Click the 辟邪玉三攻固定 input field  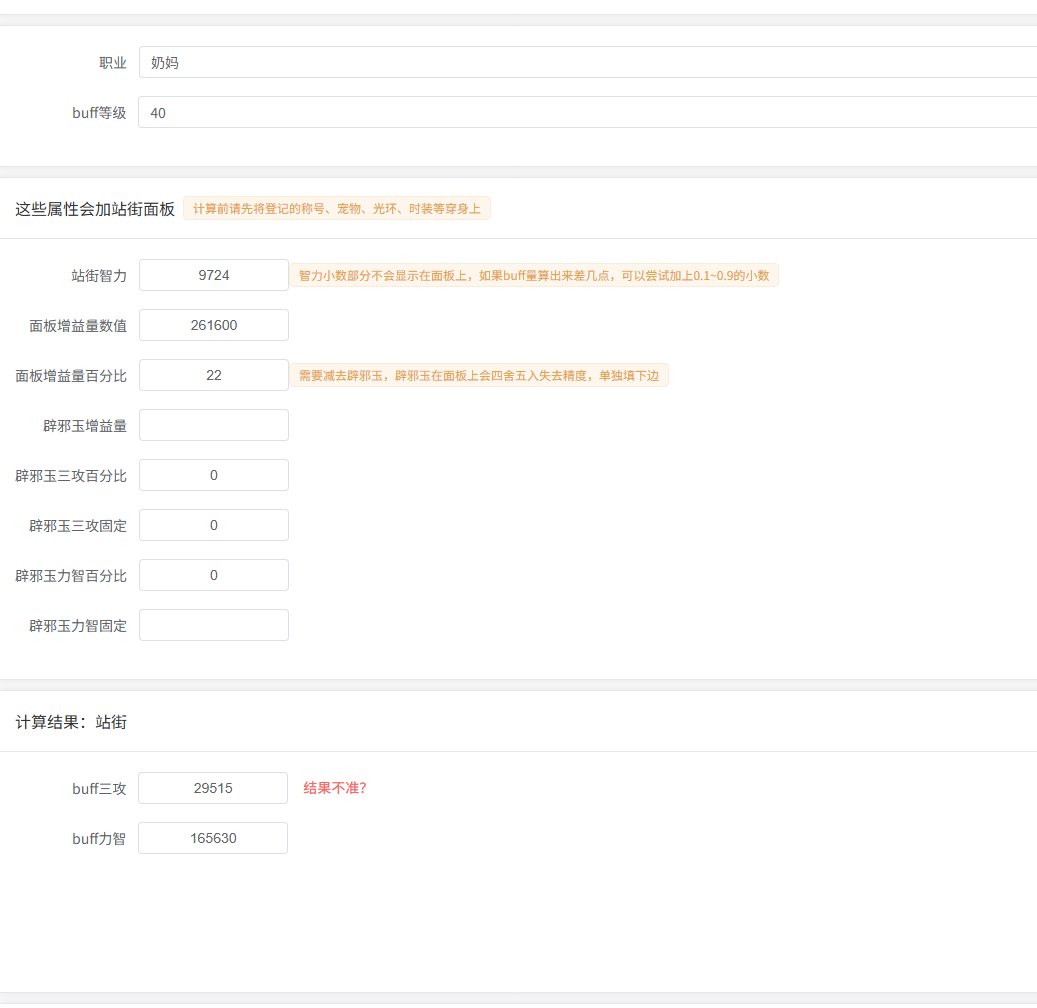[x=214, y=525]
